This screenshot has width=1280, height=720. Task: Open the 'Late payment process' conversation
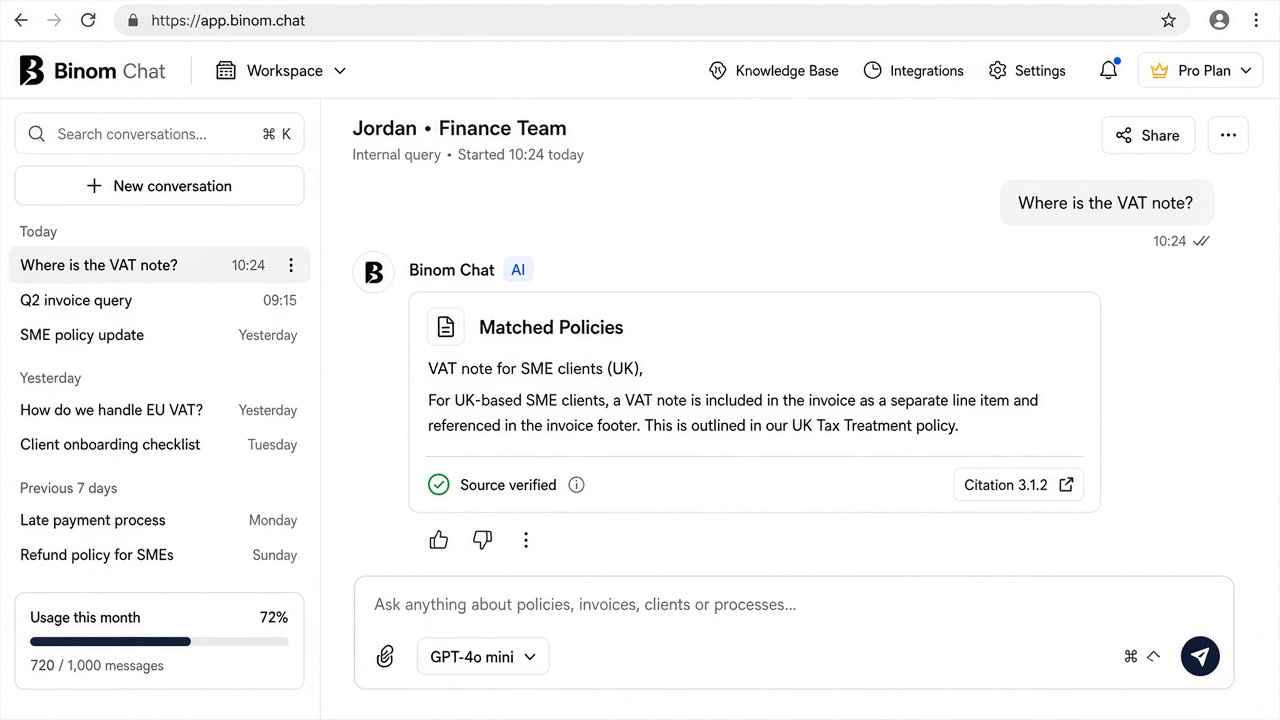click(x=159, y=520)
